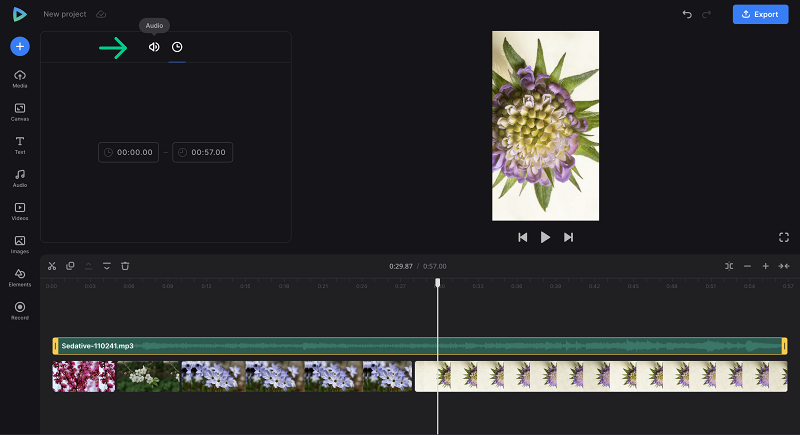Open the Text sidebar panel
This screenshot has height=435, width=800.
pos(20,145)
